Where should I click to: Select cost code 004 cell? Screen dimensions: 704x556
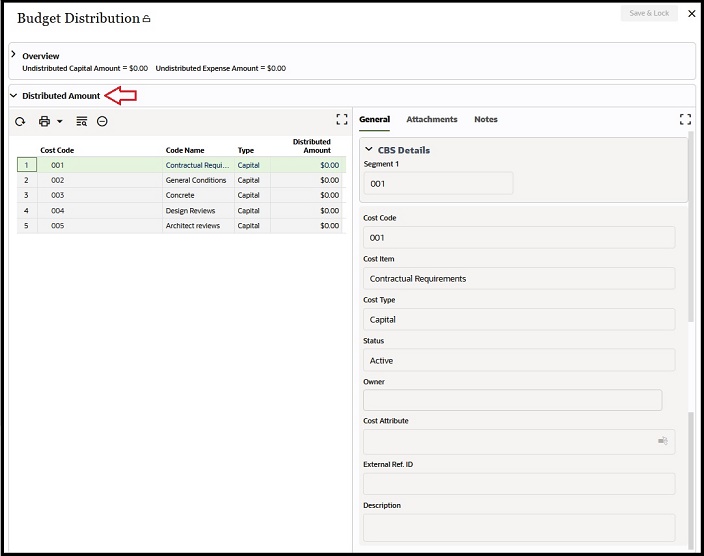(x=100, y=211)
